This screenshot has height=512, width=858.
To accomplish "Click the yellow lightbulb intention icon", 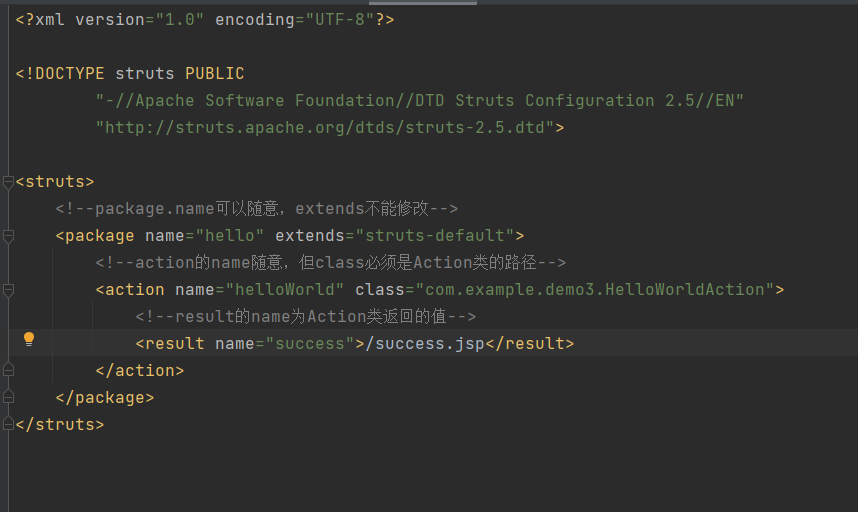I will (29, 339).
